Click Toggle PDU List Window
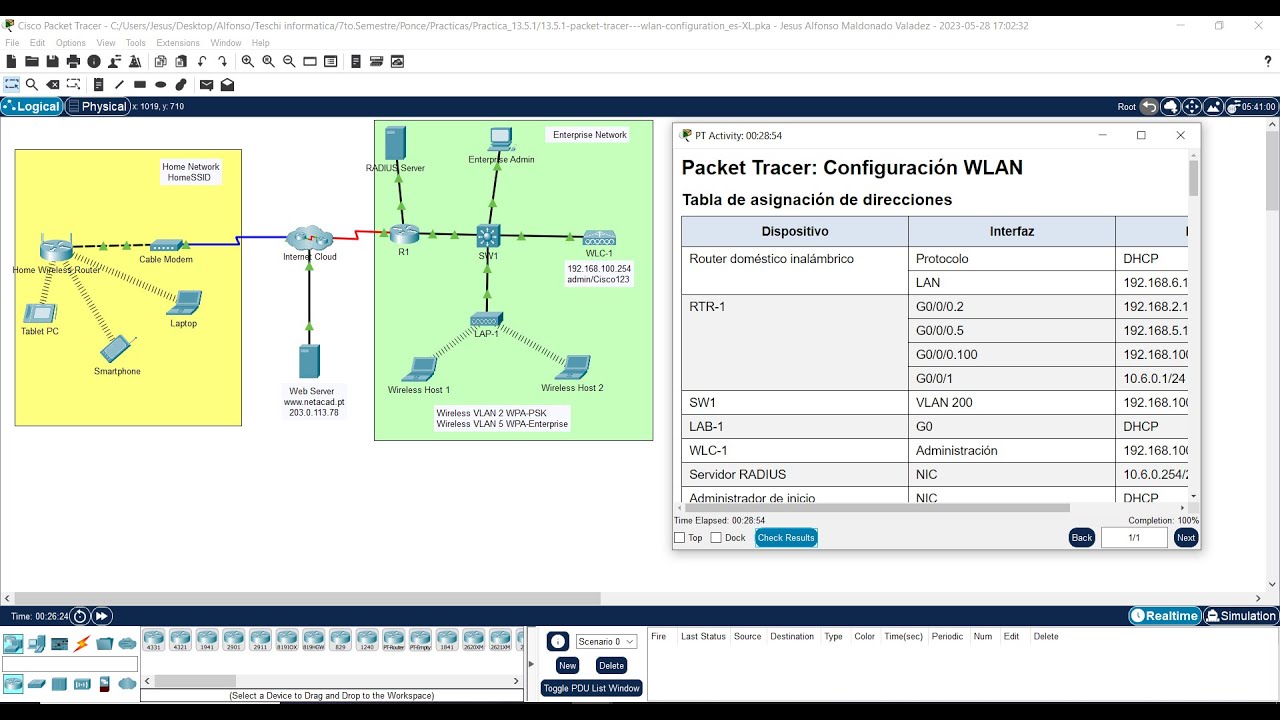The height and width of the screenshot is (720, 1280). point(592,688)
